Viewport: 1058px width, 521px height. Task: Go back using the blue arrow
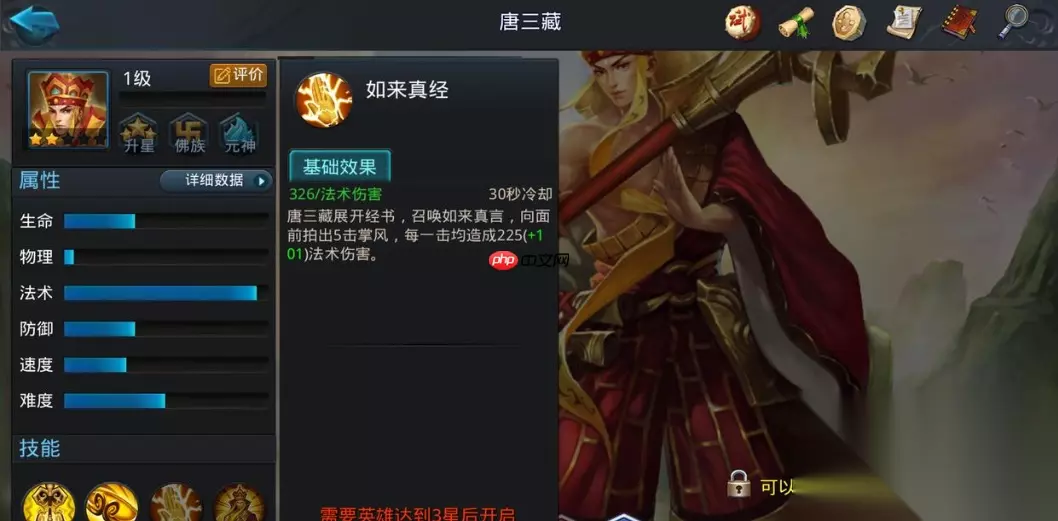34,24
